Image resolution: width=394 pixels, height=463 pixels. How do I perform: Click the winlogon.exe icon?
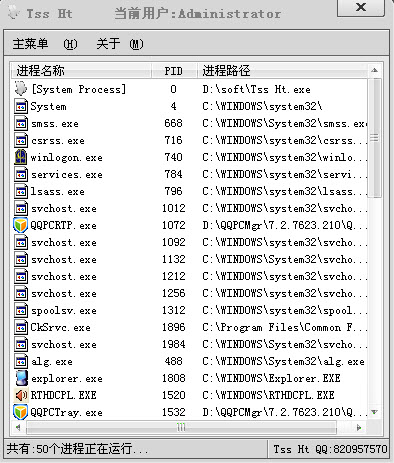[x=21, y=157]
